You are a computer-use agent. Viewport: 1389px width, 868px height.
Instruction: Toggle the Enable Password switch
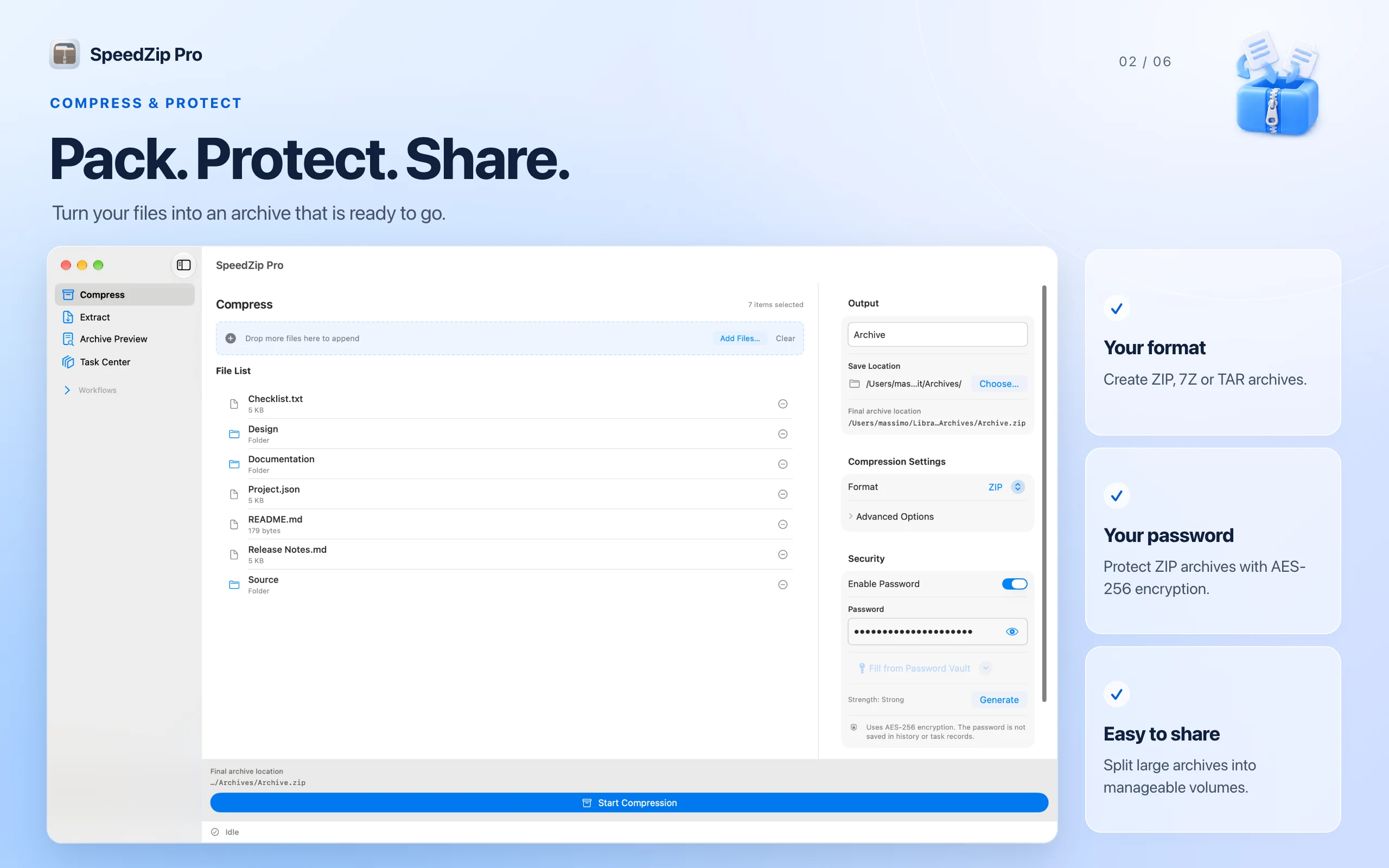[x=1014, y=584]
